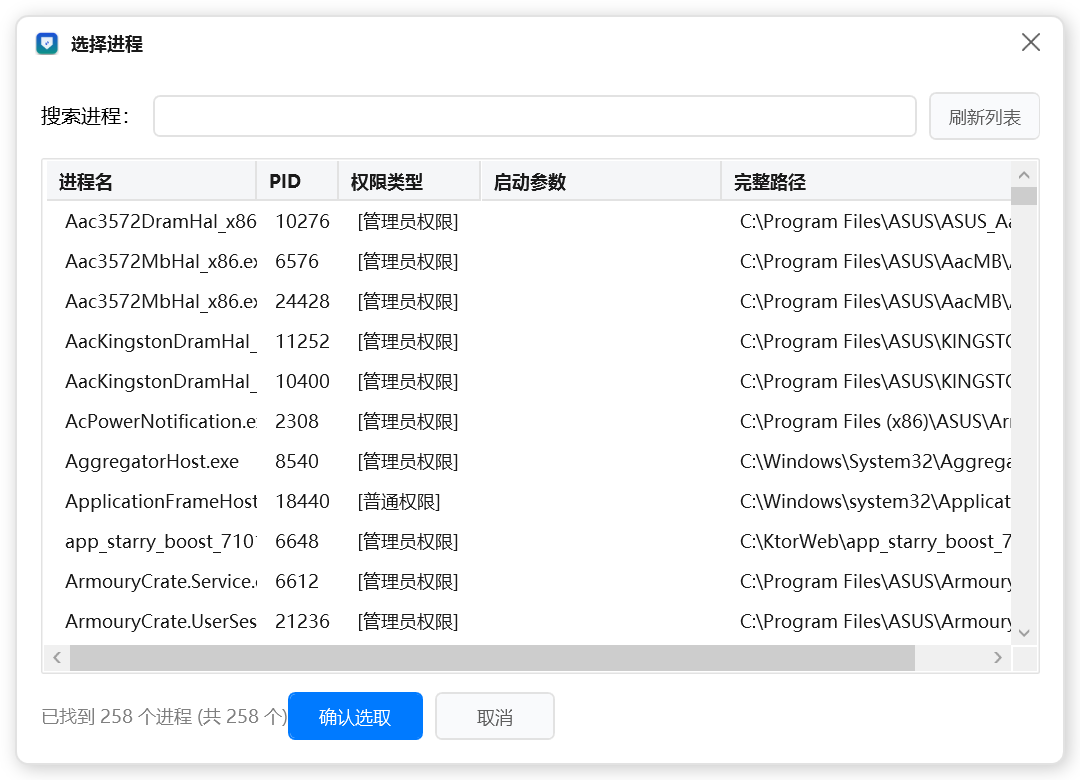Click the vertical scrollbar down arrow

point(1024,633)
